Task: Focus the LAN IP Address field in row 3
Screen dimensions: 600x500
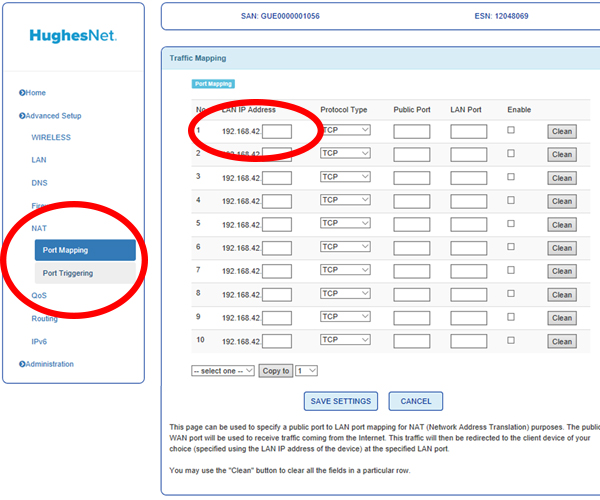Action: [x=277, y=178]
